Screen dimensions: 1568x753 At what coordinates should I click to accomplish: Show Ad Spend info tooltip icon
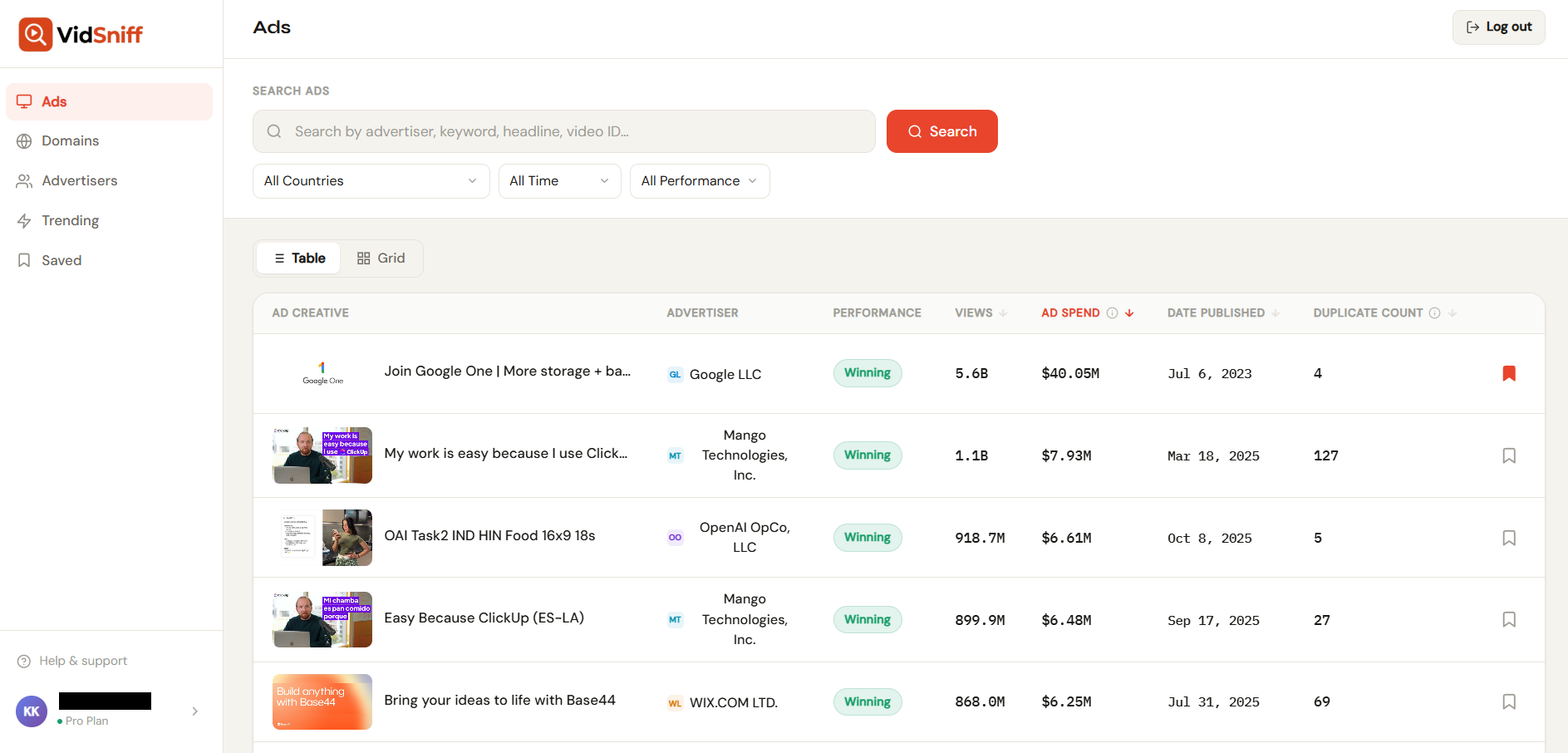[1112, 313]
